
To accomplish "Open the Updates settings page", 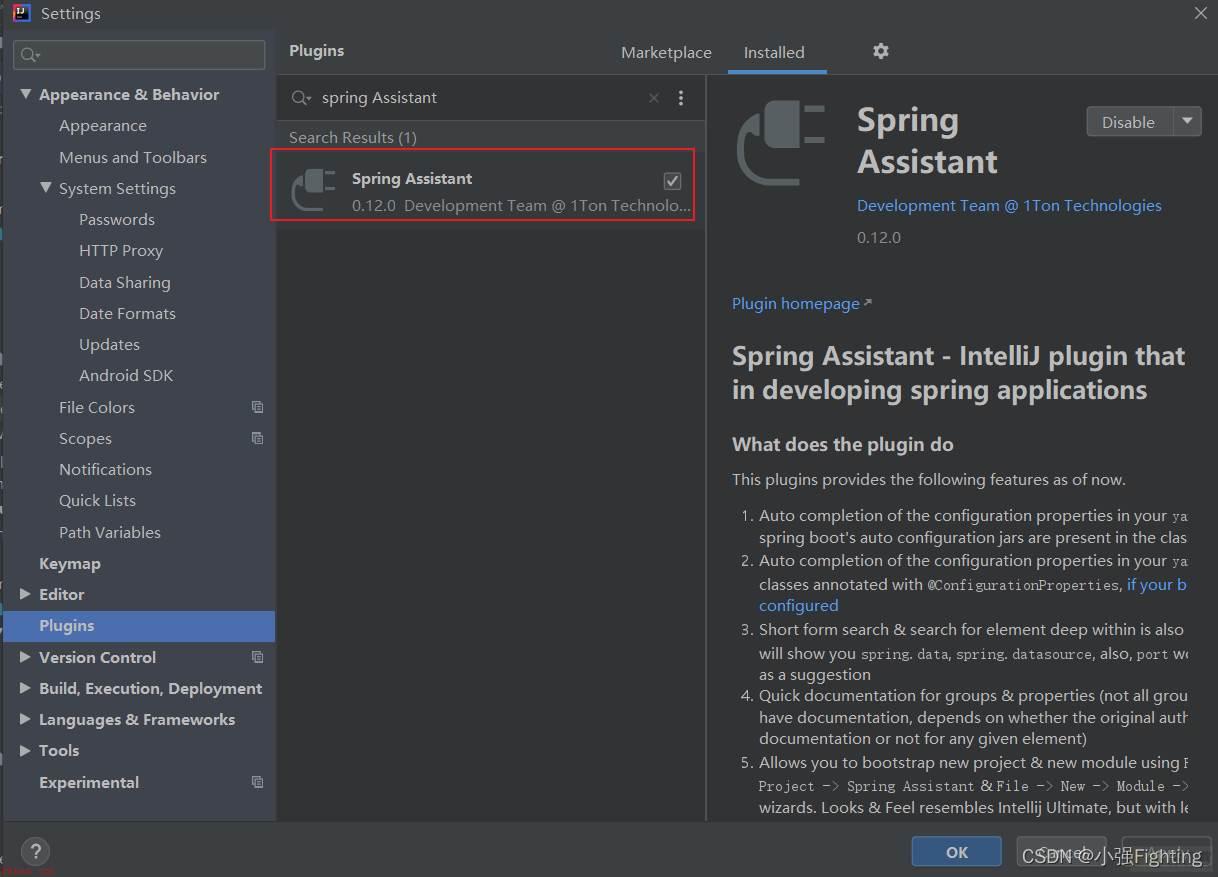I will coord(109,344).
